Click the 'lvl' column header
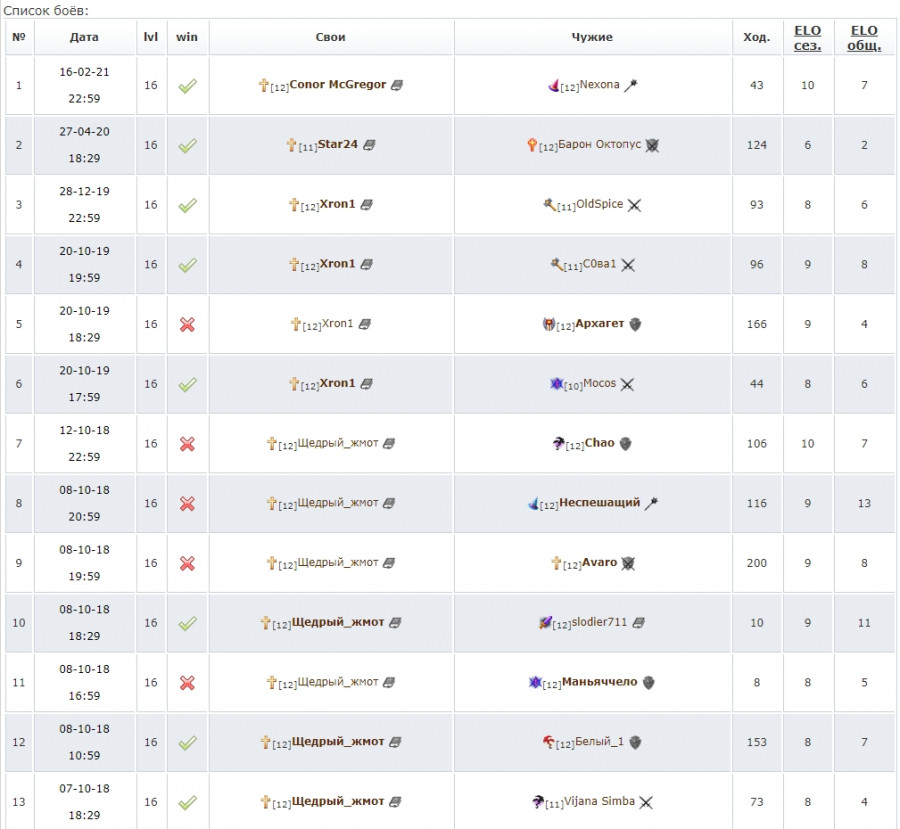Viewport: 900px width, 829px height. pyautogui.click(x=150, y=37)
